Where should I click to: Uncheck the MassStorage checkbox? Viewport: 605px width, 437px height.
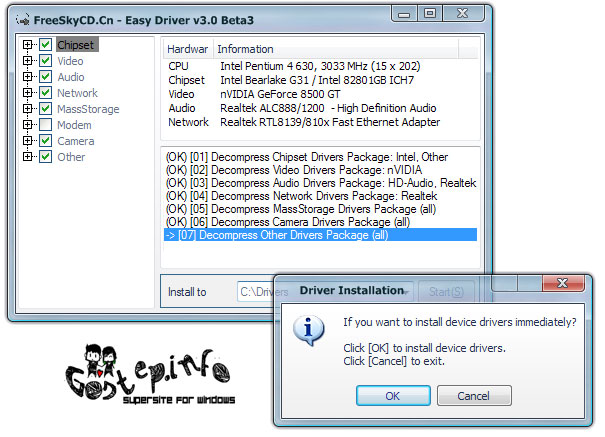tap(46, 109)
